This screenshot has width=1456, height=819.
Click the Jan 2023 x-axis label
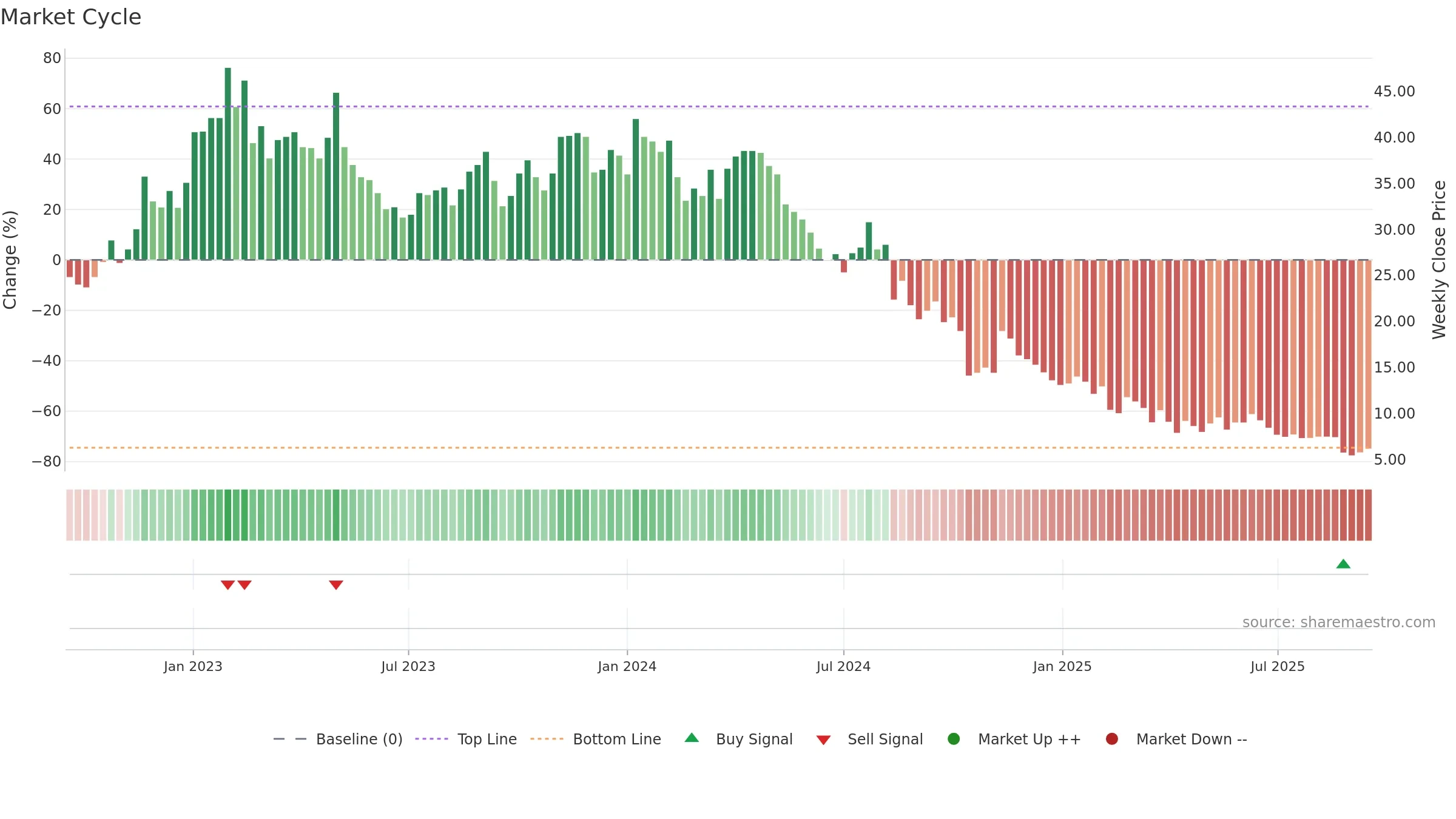(x=193, y=667)
